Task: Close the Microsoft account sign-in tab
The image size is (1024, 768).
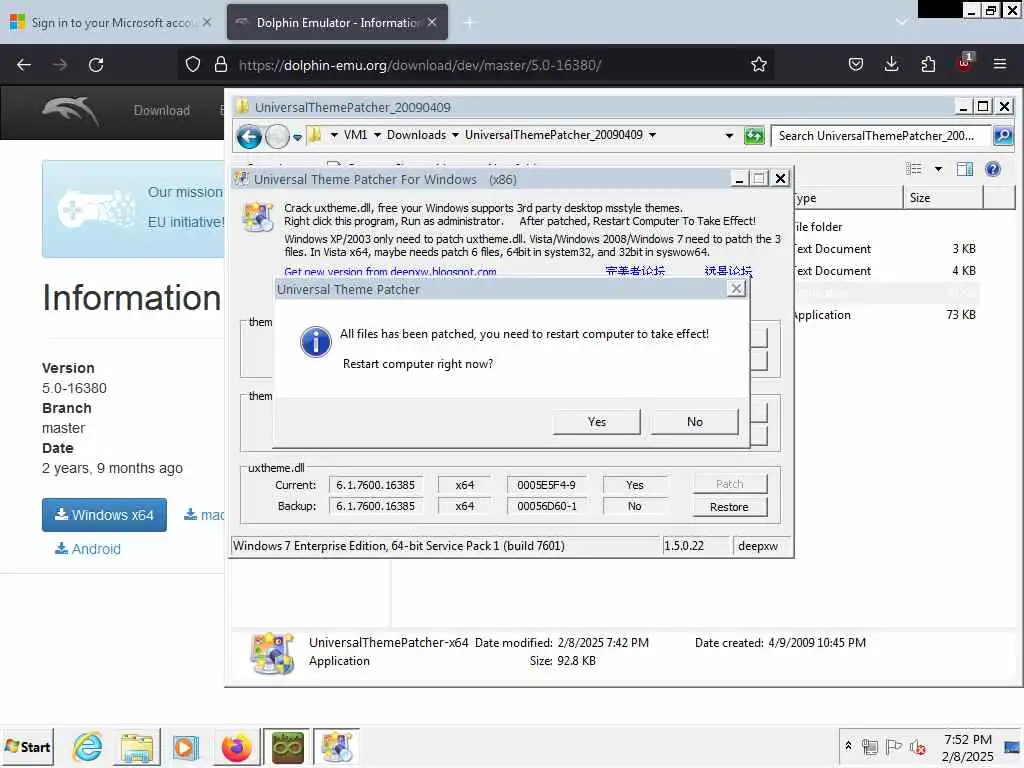Action: [207, 22]
